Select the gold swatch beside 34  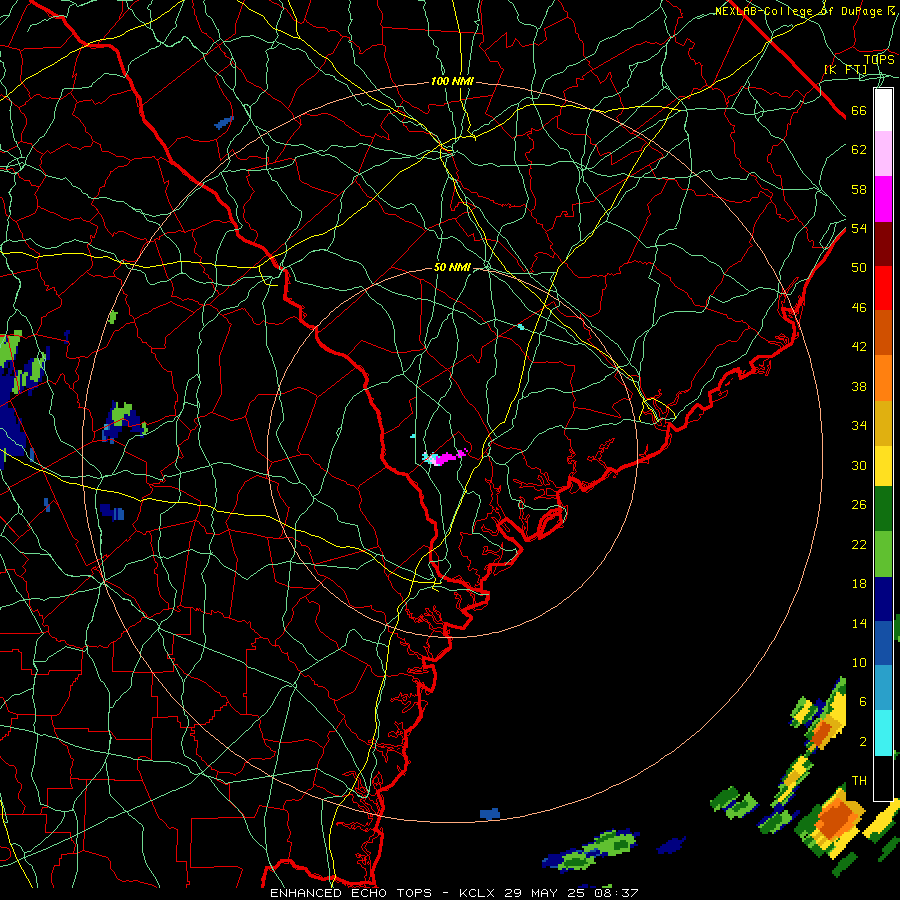883,423
